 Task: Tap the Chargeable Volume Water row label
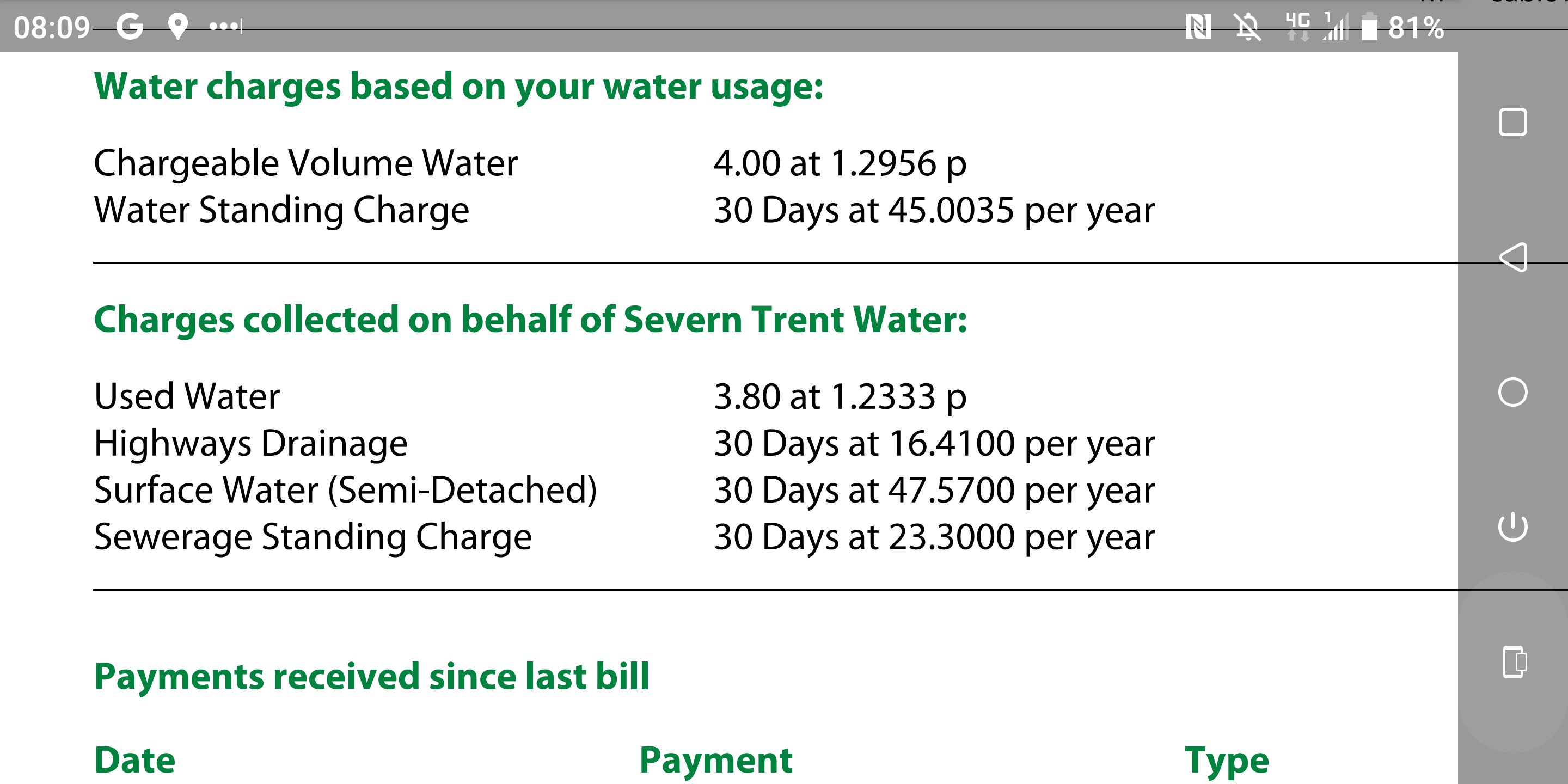[x=305, y=163]
